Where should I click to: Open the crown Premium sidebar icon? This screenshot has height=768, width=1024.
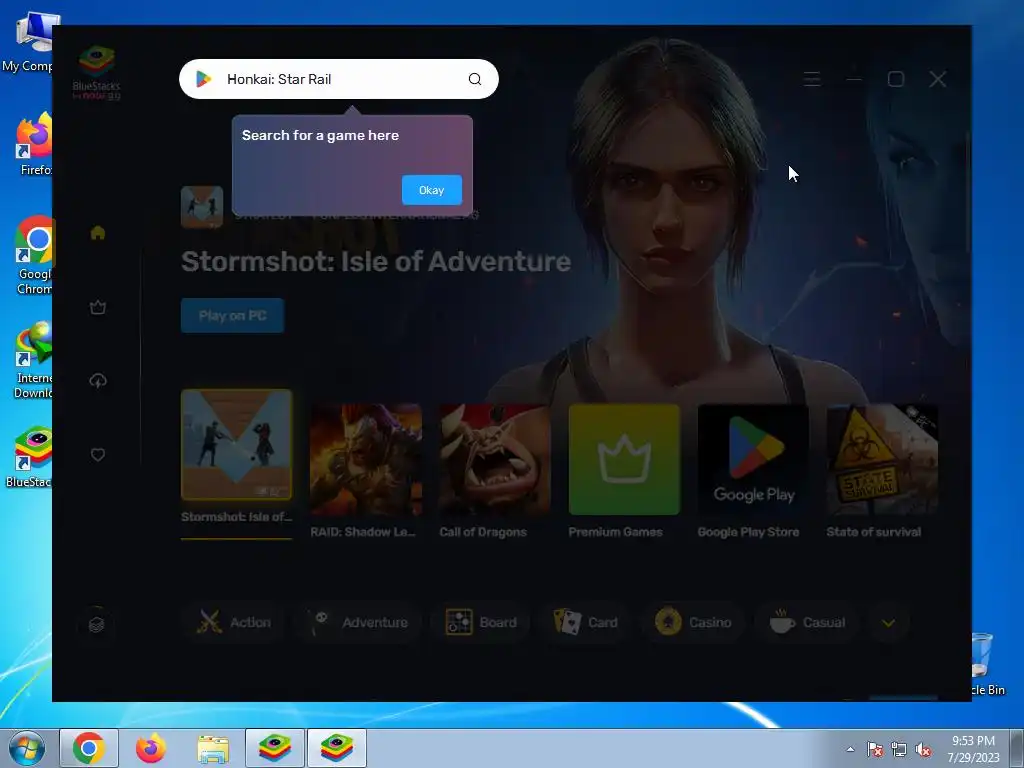point(98,307)
